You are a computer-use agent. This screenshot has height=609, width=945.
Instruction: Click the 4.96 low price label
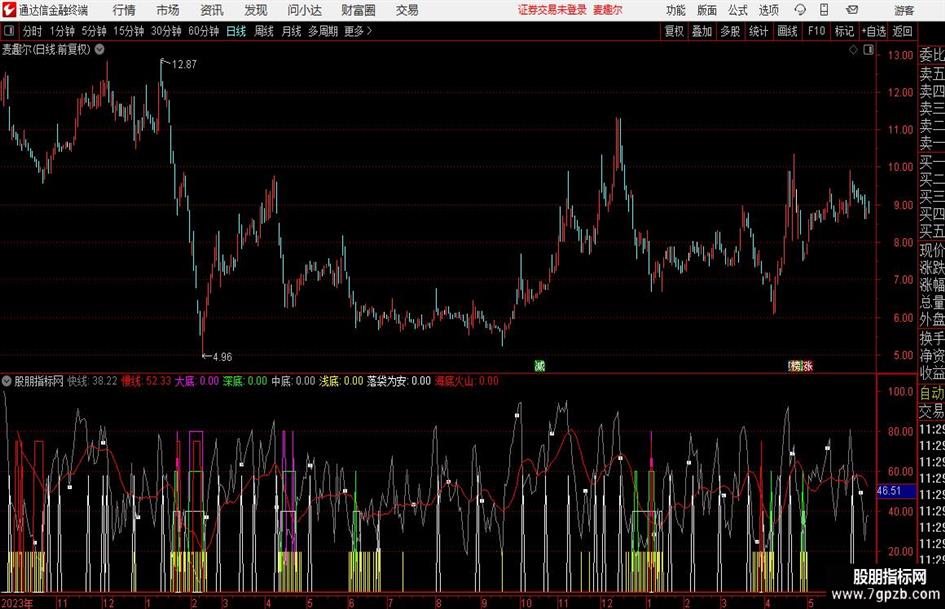click(222, 357)
